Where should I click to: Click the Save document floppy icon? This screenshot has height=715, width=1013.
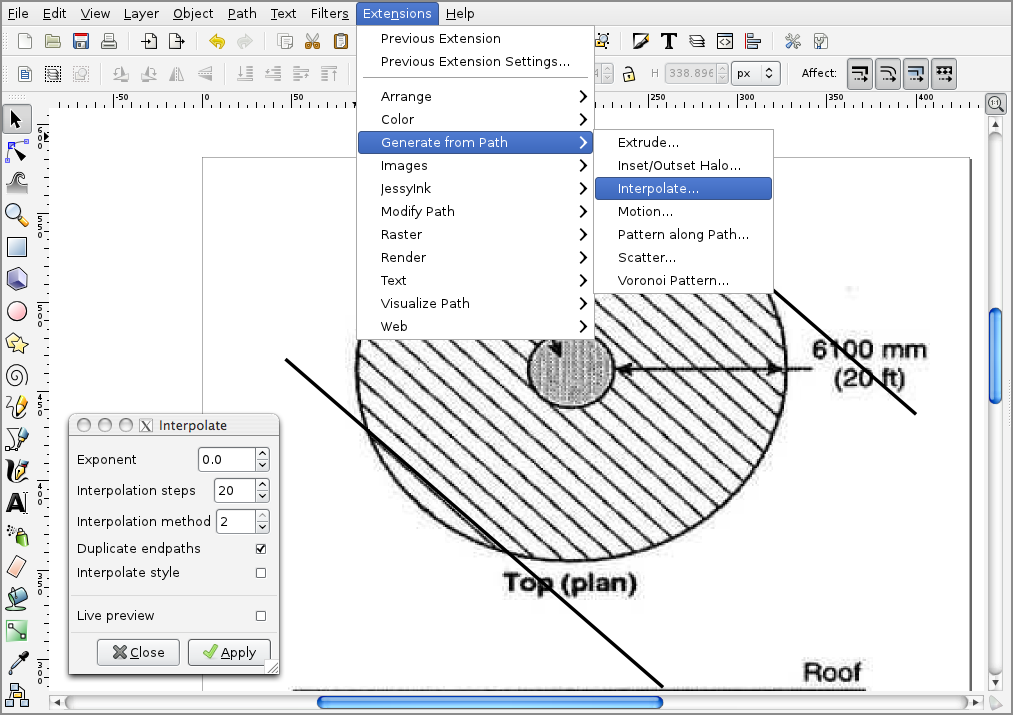(81, 41)
